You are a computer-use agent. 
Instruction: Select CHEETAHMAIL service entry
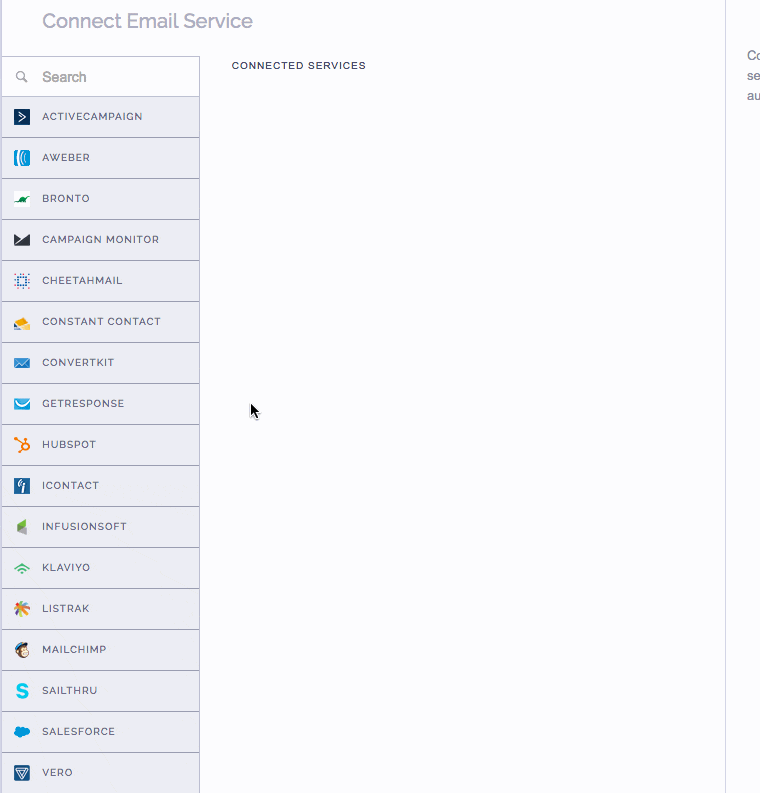tap(101, 281)
